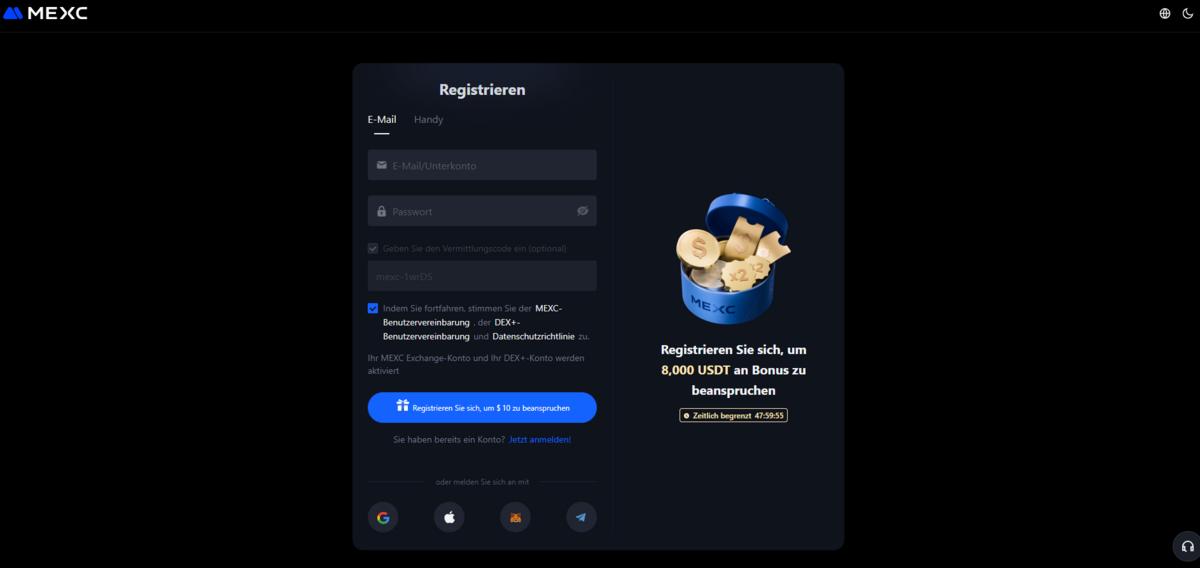Screen dimensions: 1200x568
Task: Click the referral code field mexc-1wrDS
Action: click(x=482, y=276)
